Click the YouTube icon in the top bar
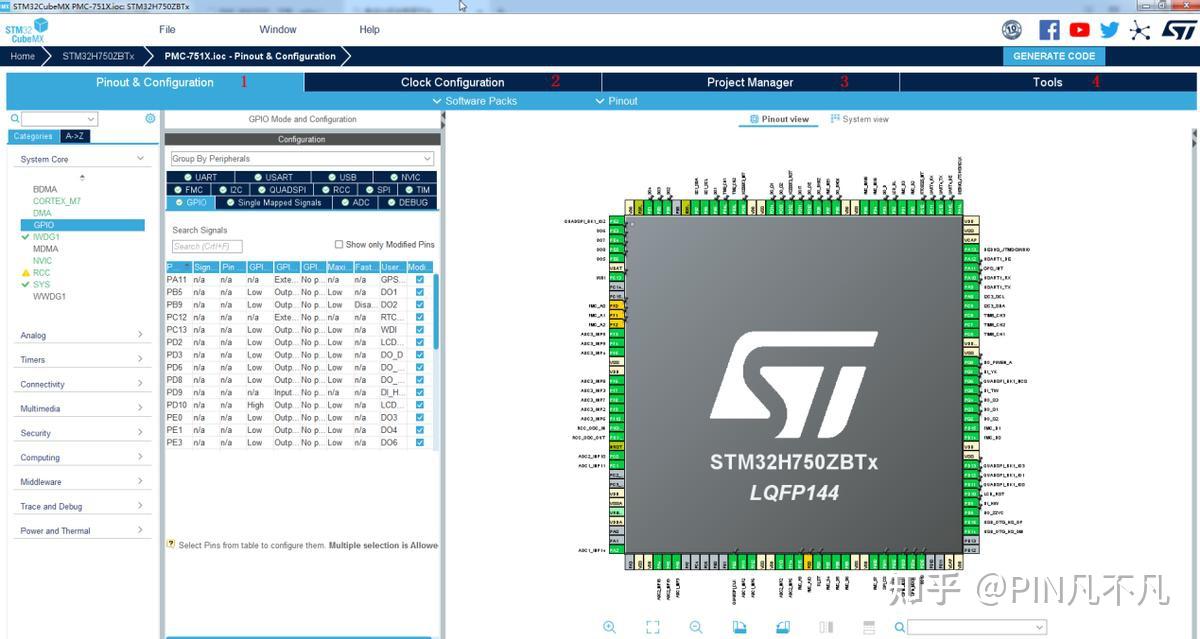 (1079, 29)
